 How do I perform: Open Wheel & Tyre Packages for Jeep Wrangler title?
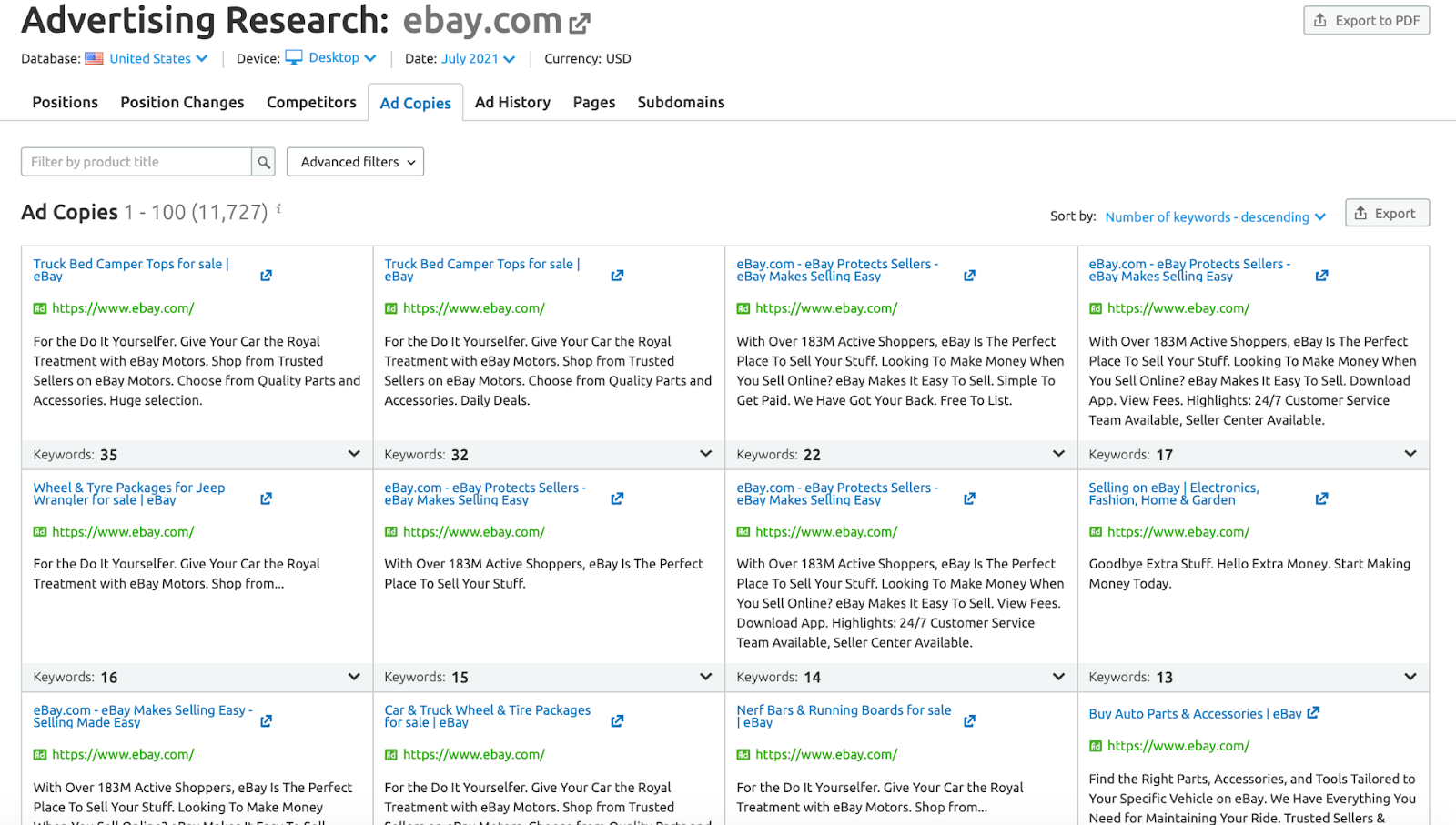(129, 494)
